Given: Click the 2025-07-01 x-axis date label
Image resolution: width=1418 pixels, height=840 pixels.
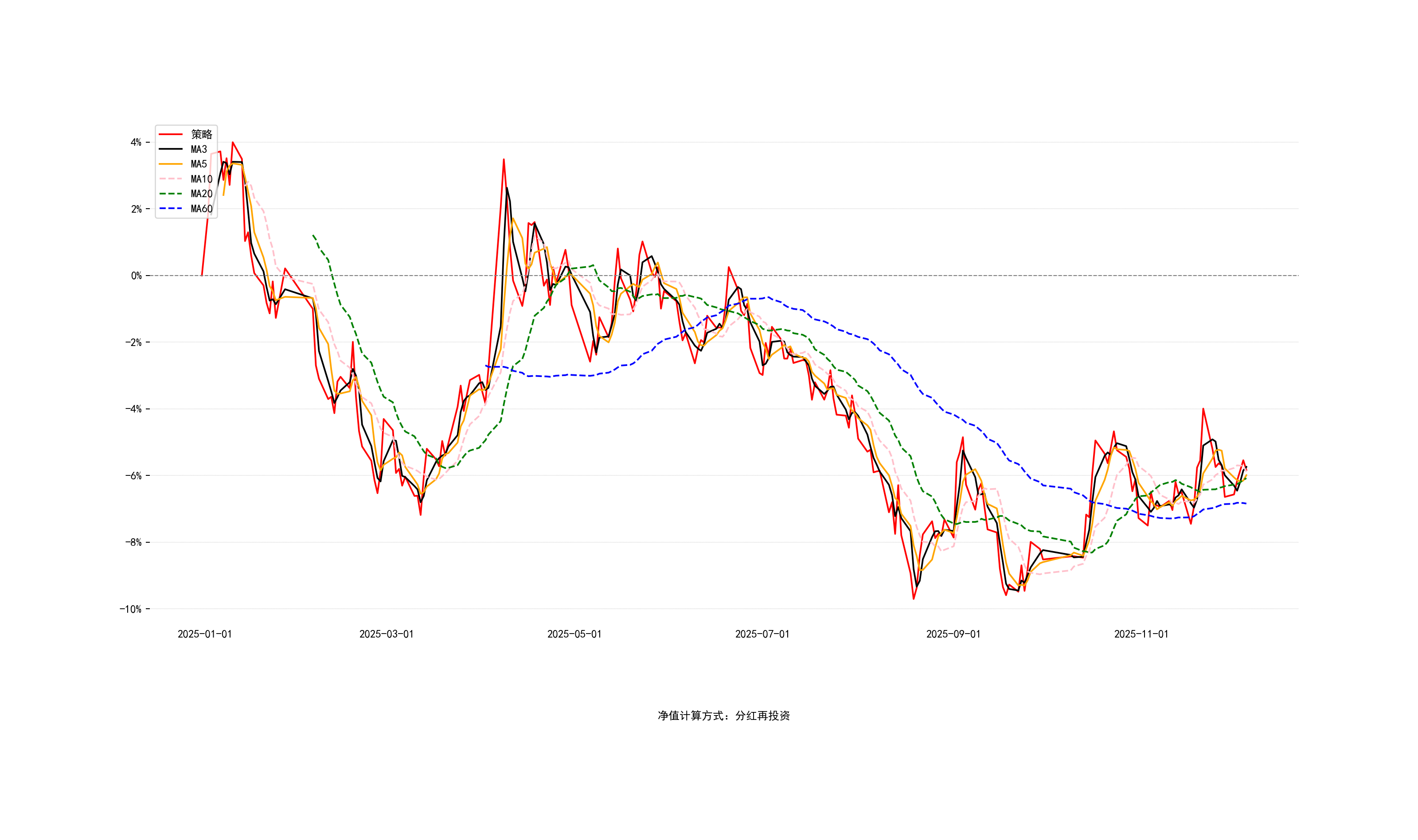Looking at the screenshot, I should pos(762,634).
